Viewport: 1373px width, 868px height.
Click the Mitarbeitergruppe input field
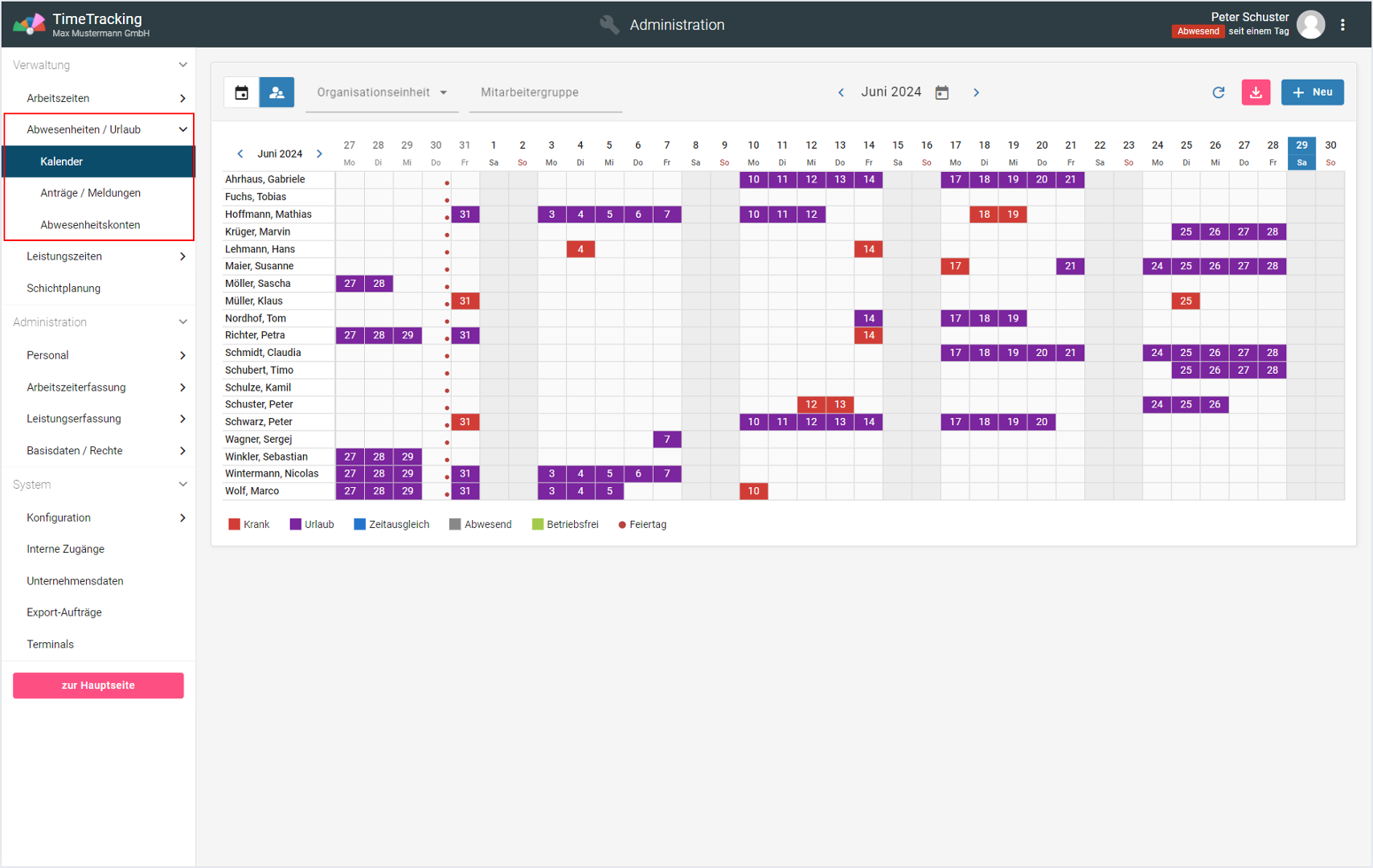coord(545,92)
